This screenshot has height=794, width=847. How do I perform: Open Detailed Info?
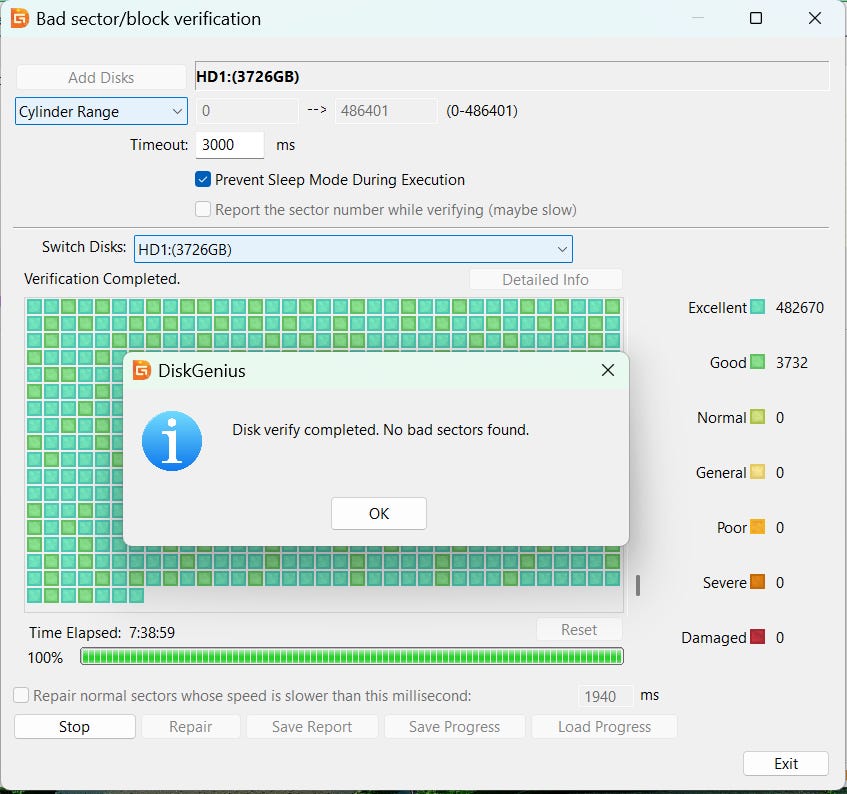[546, 279]
